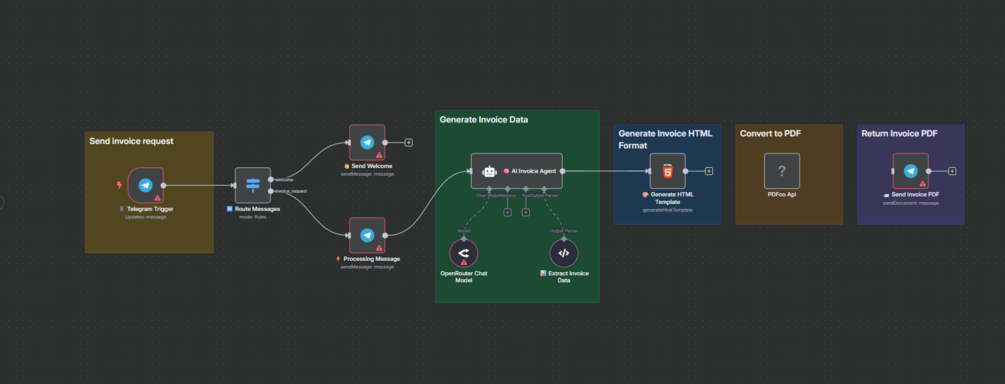Select the AI Invoice Agent node
Viewport: 1005px width, 384px height.
click(x=517, y=171)
